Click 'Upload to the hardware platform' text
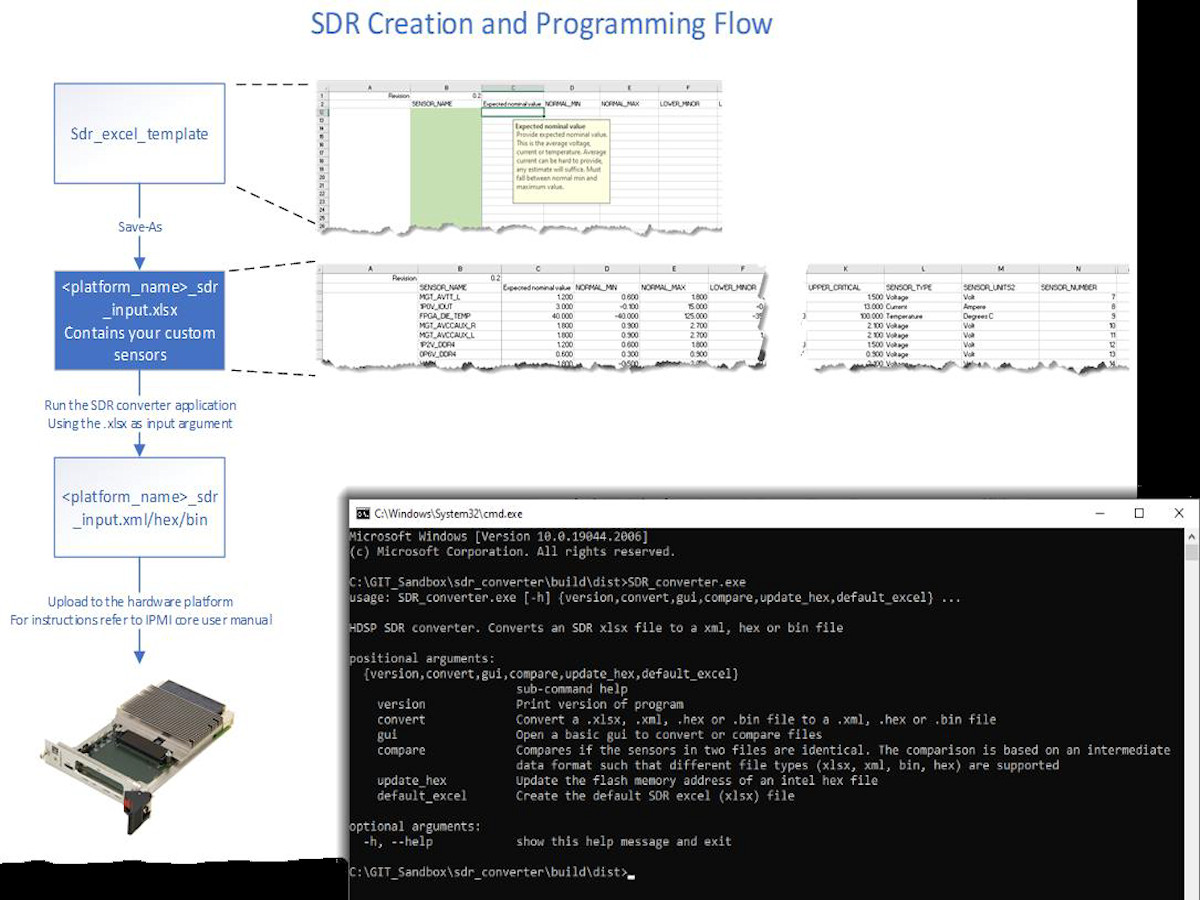The height and width of the screenshot is (900, 1200). (x=140, y=601)
